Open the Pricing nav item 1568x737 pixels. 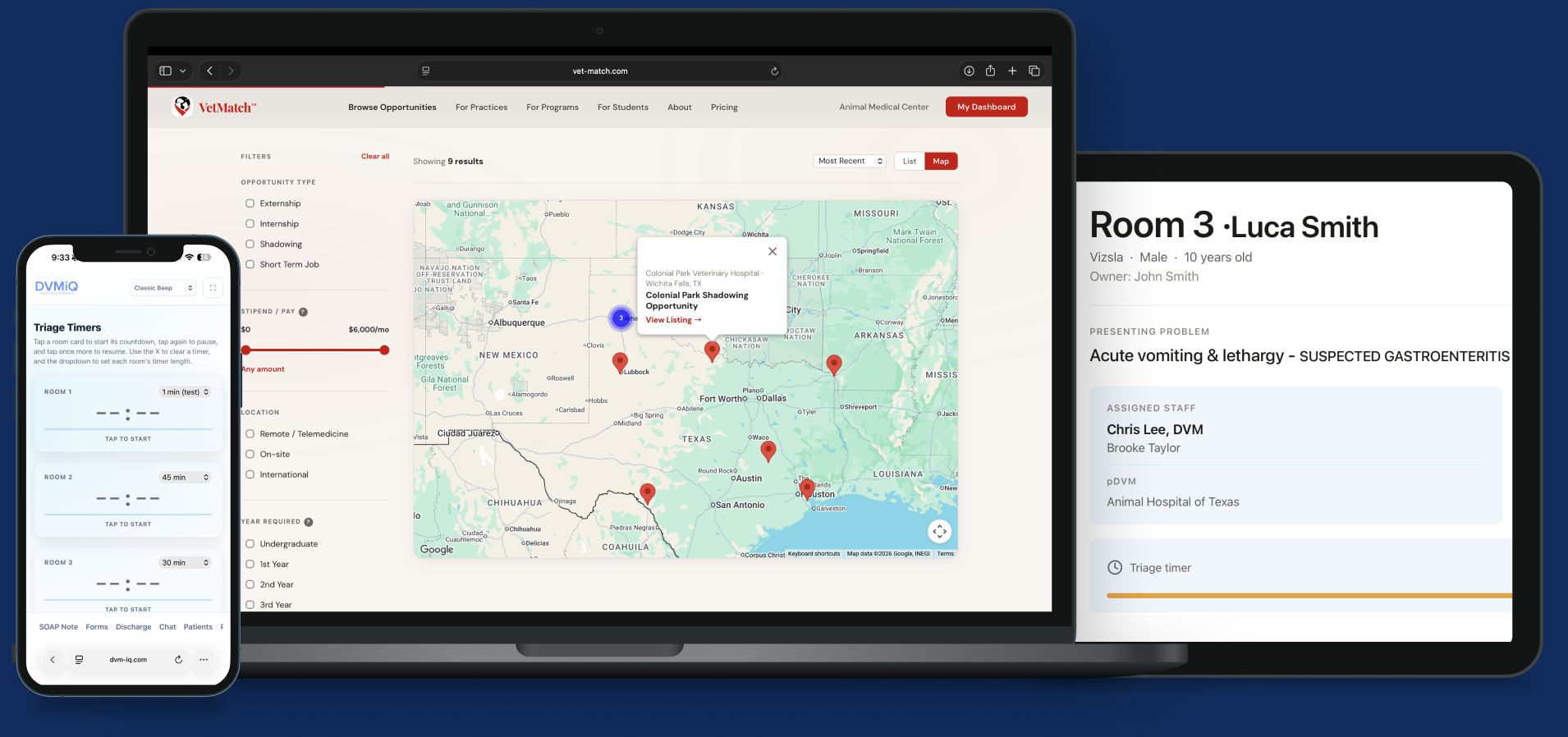click(724, 108)
